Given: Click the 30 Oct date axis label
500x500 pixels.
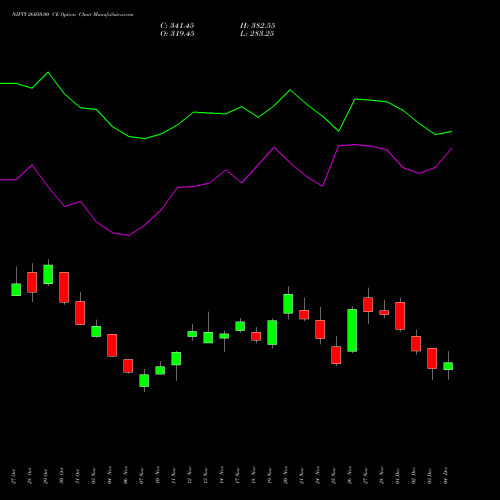Looking at the screenshot, I should [62, 476].
